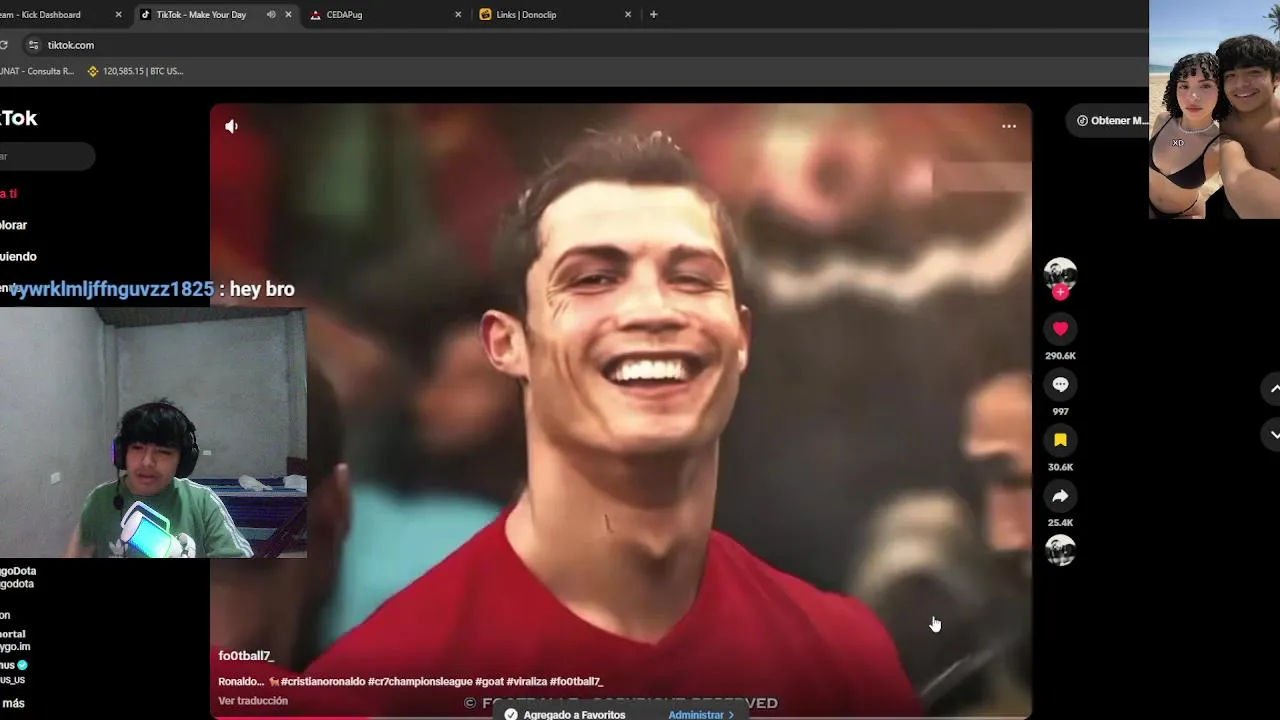The height and width of the screenshot is (720, 1280).
Task: Go to the next video with down arrow
Action: (1274, 434)
